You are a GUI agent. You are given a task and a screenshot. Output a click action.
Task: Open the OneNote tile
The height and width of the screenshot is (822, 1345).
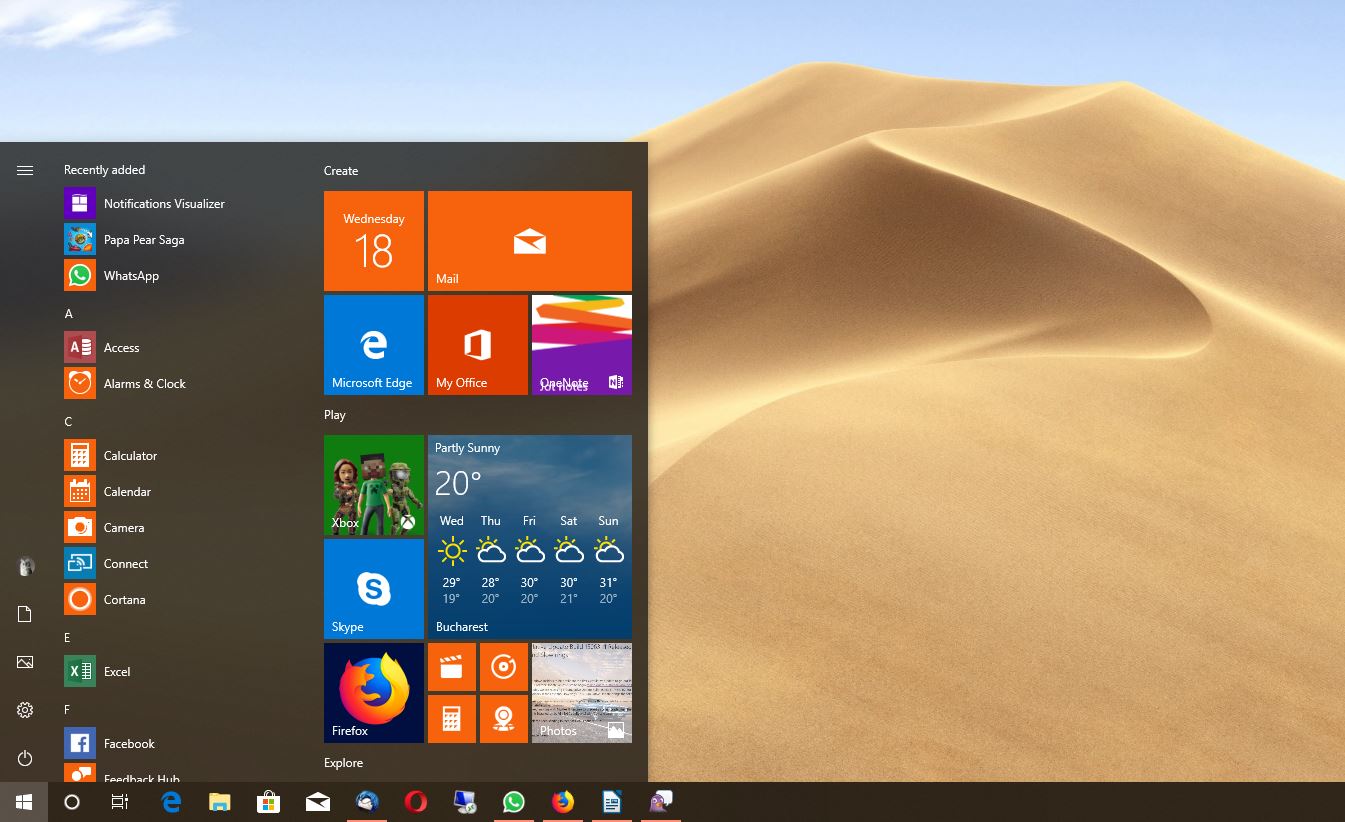click(582, 345)
